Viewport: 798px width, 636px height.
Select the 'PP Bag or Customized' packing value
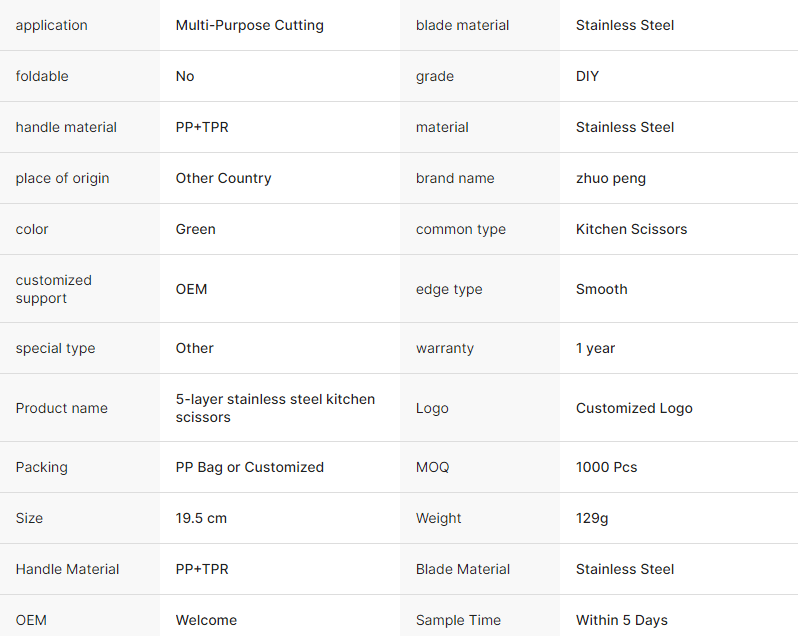click(249, 467)
